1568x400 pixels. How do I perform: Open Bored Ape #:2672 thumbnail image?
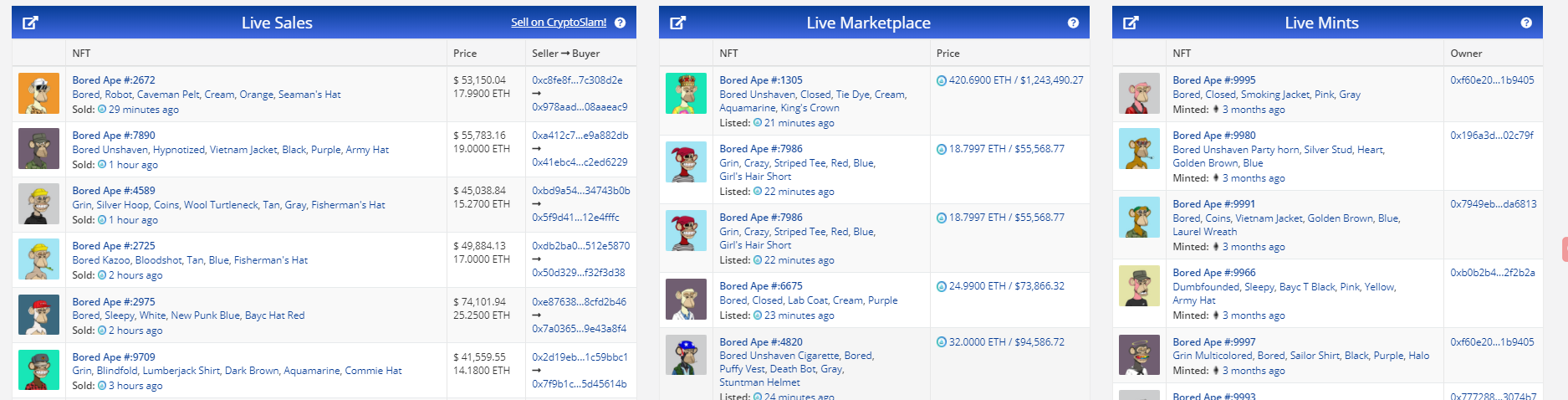click(x=38, y=93)
